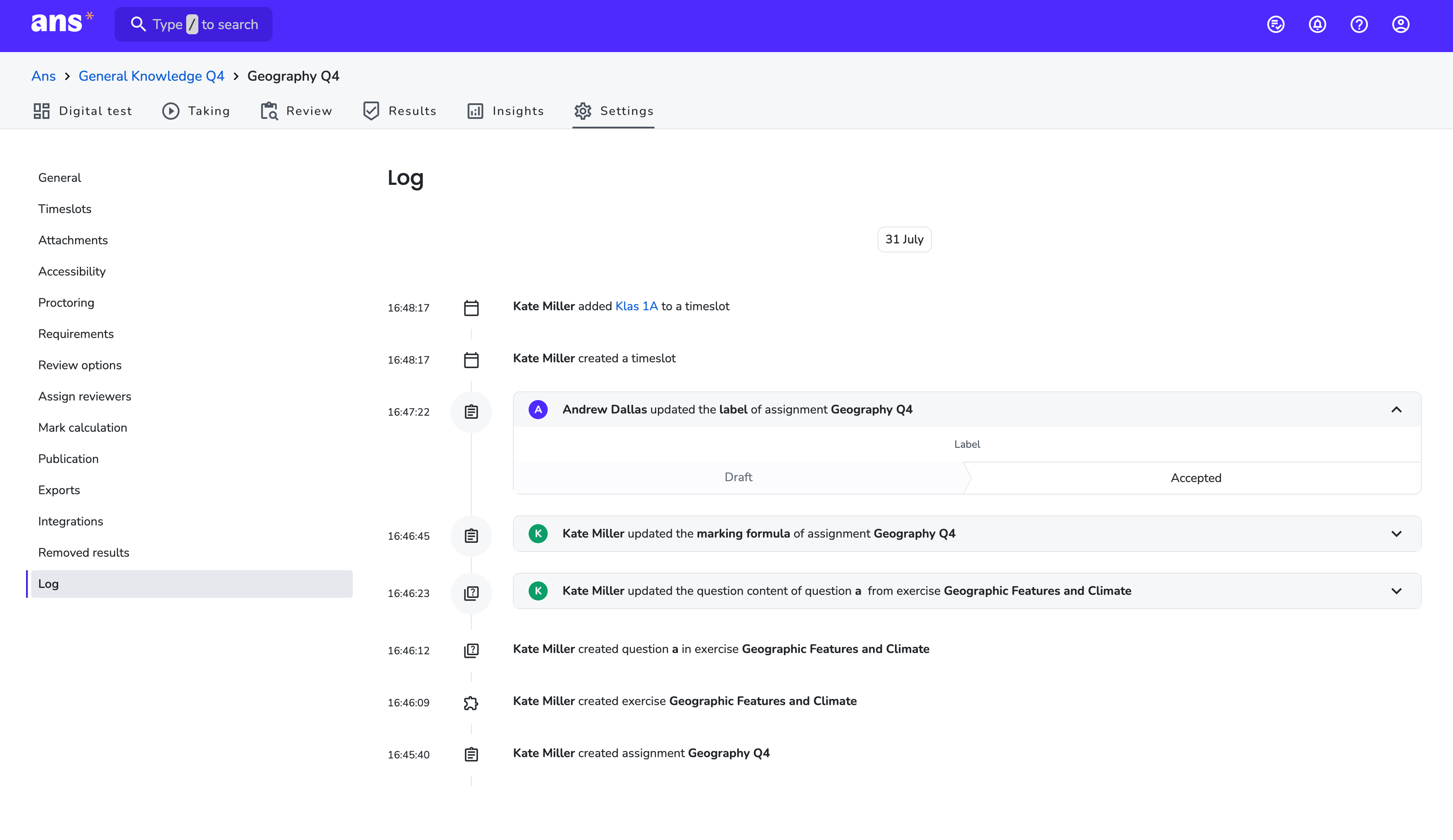
Task: Open General settings section
Action: point(59,177)
